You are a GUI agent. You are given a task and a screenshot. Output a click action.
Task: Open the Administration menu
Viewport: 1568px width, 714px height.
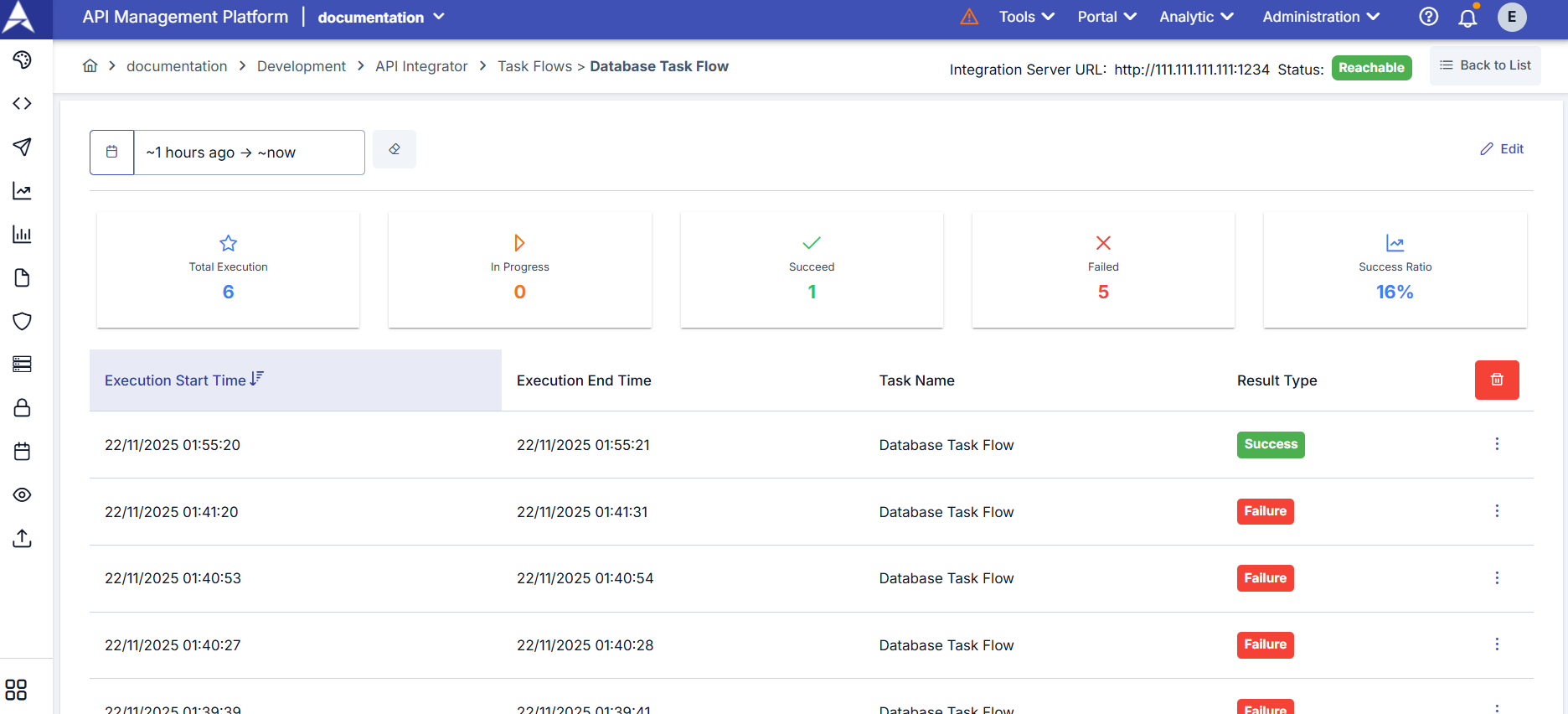[x=1321, y=17]
